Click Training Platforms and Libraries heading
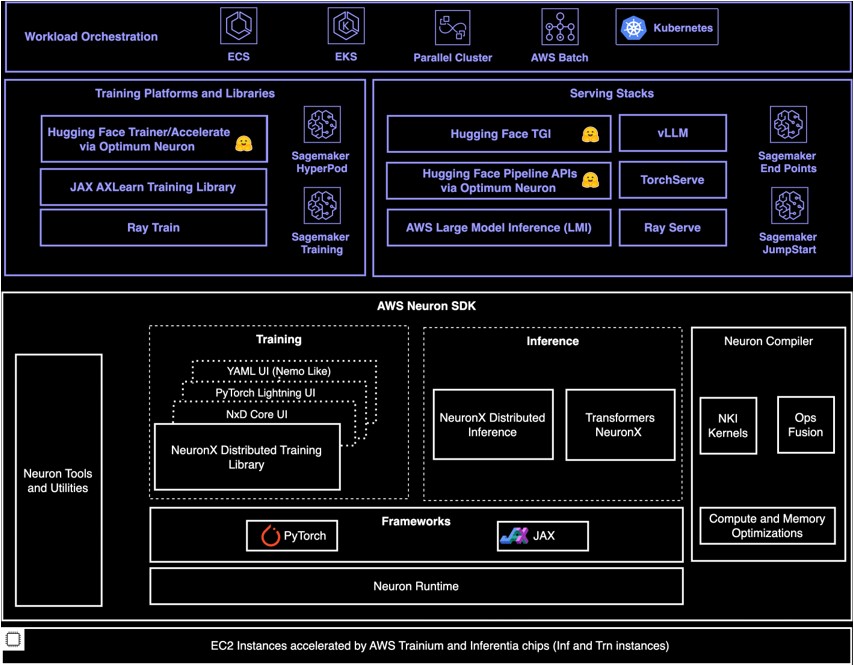854x666 pixels. tap(185, 93)
